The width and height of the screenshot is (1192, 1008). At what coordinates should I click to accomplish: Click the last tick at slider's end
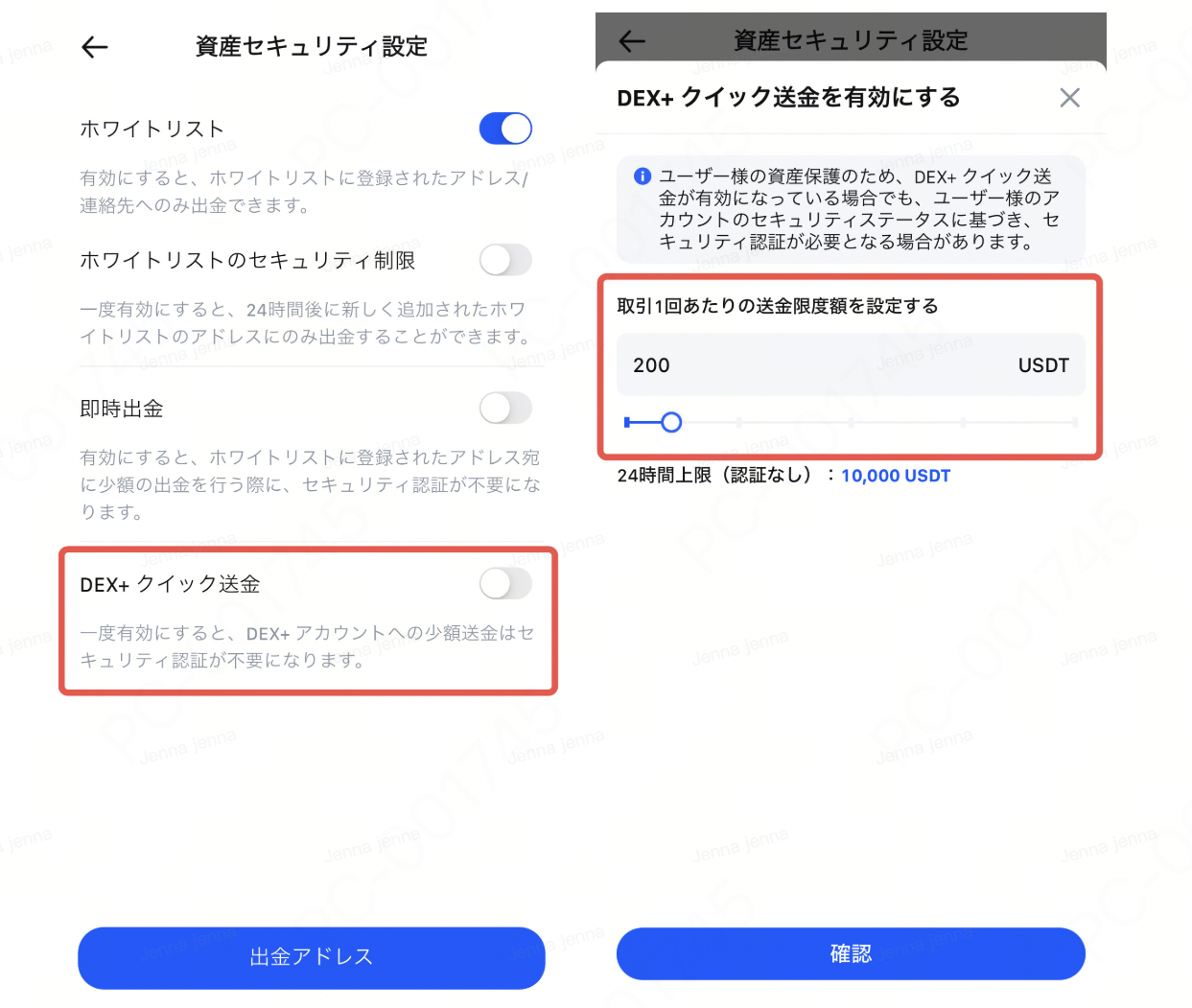1075,422
